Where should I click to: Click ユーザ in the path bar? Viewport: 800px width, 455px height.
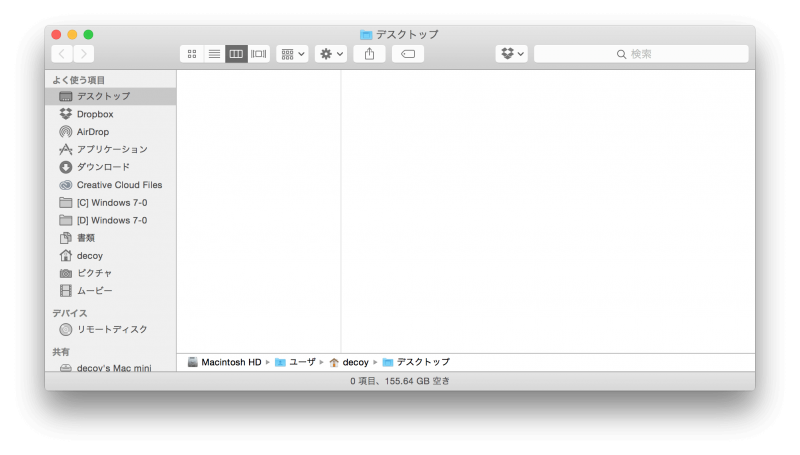pos(295,362)
